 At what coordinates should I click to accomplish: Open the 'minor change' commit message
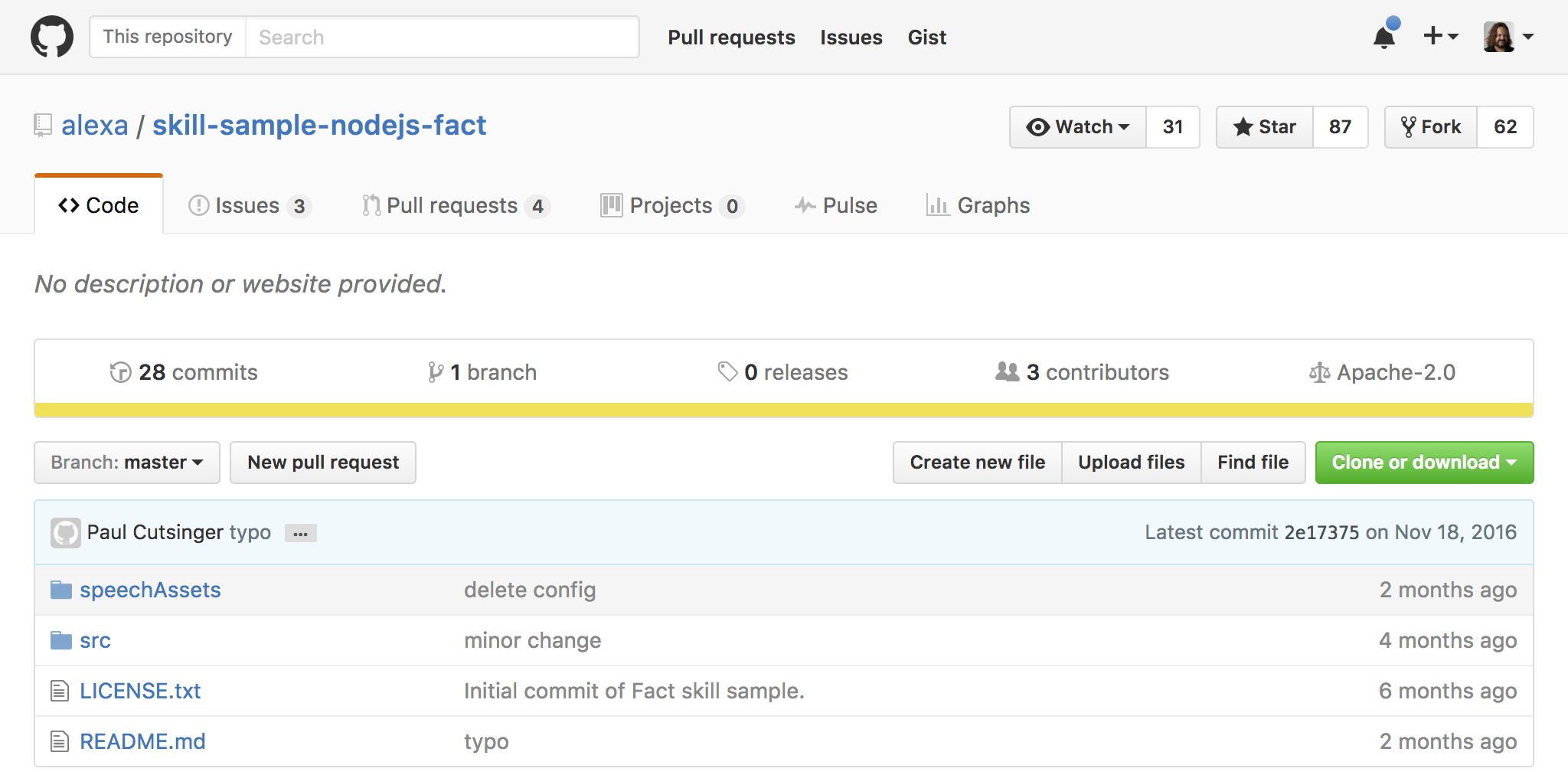coord(533,640)
